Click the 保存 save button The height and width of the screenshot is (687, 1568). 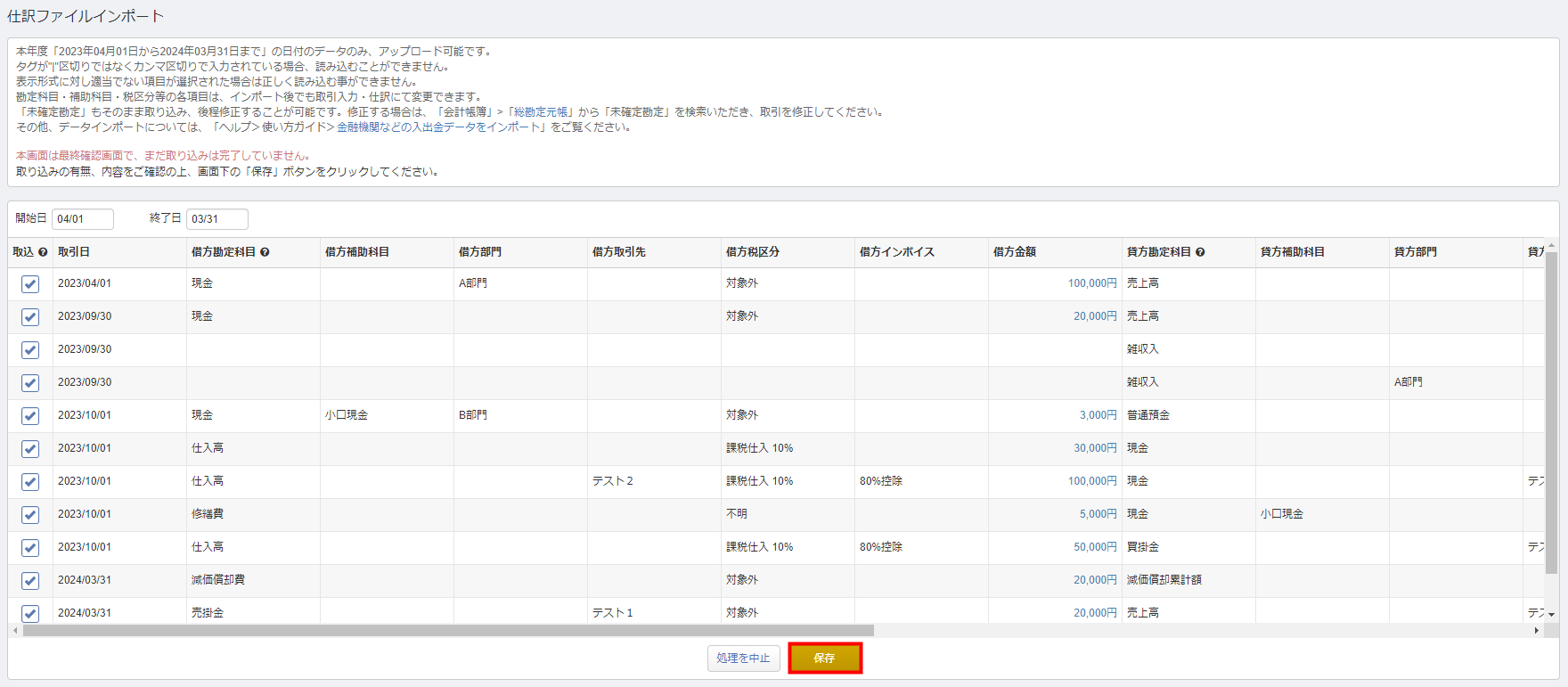coord(825,658)
